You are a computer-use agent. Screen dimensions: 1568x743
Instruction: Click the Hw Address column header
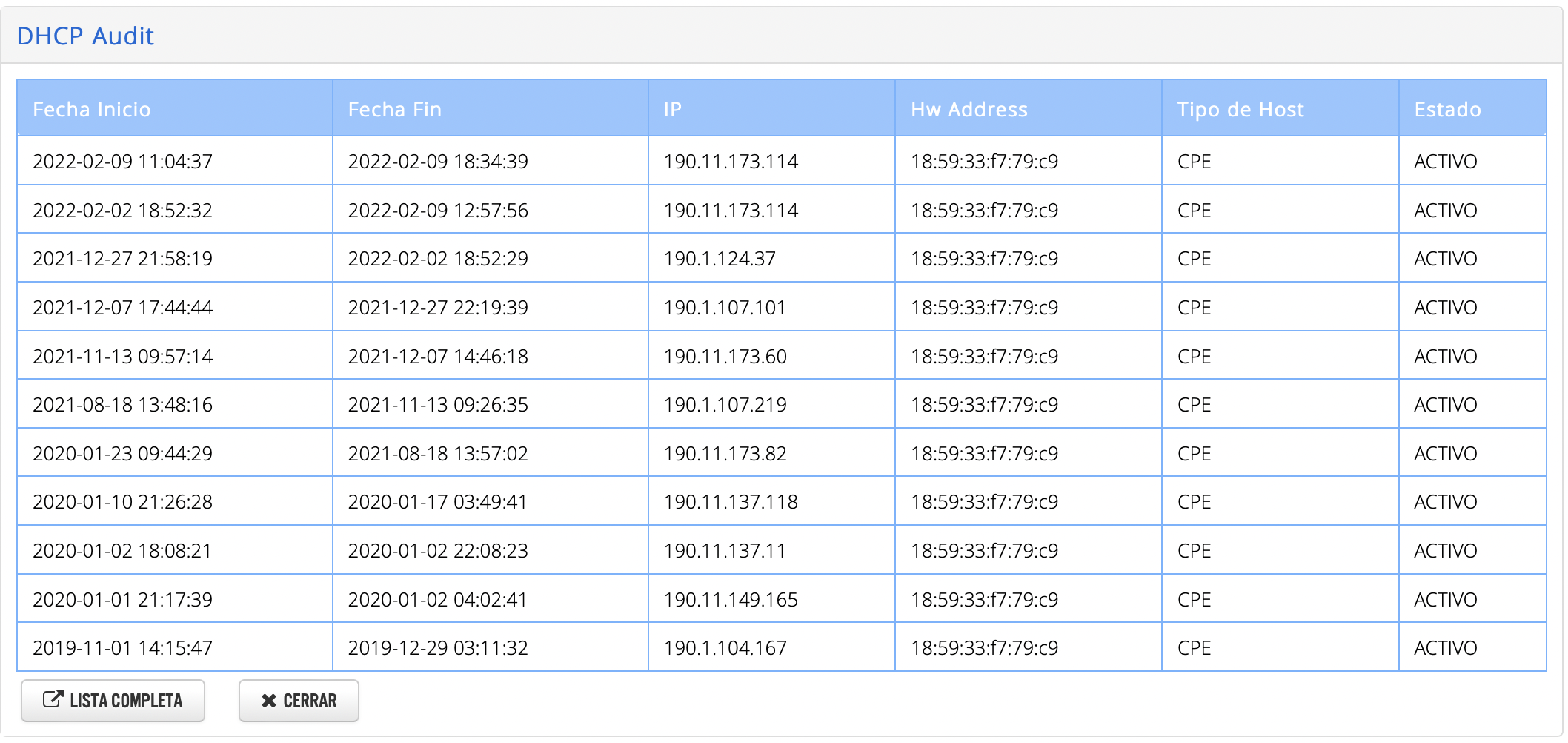pyautogui.click(x=969, y=110)
